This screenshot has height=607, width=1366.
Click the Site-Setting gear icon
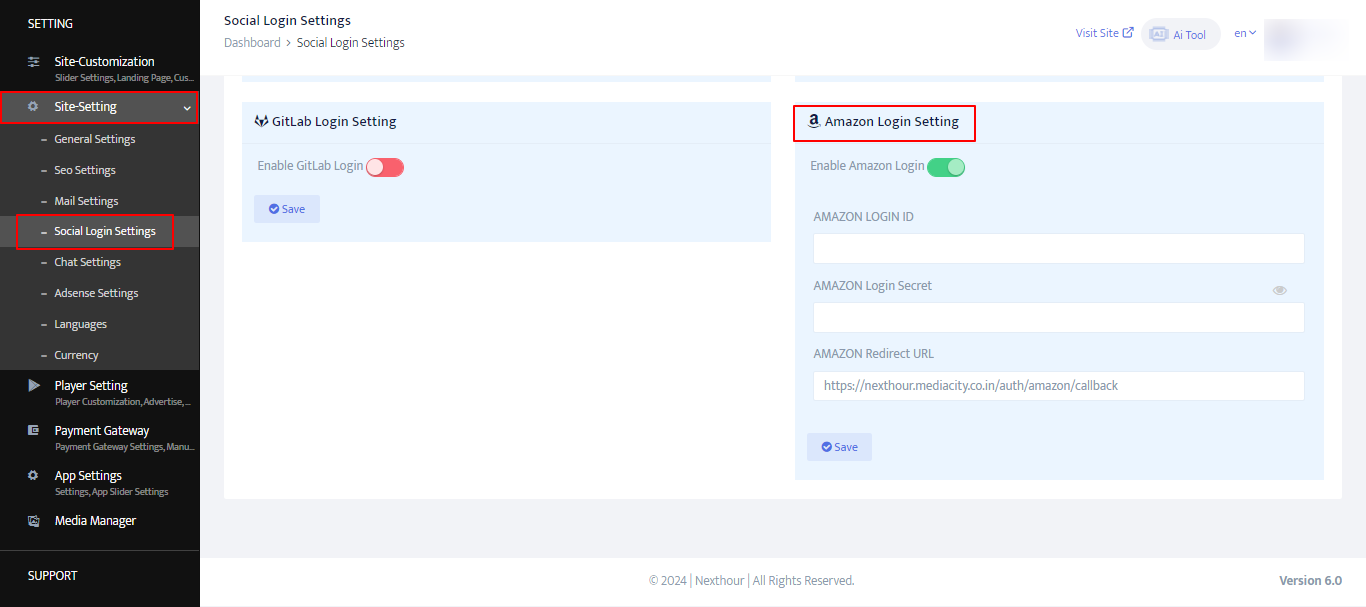[33, 107]
